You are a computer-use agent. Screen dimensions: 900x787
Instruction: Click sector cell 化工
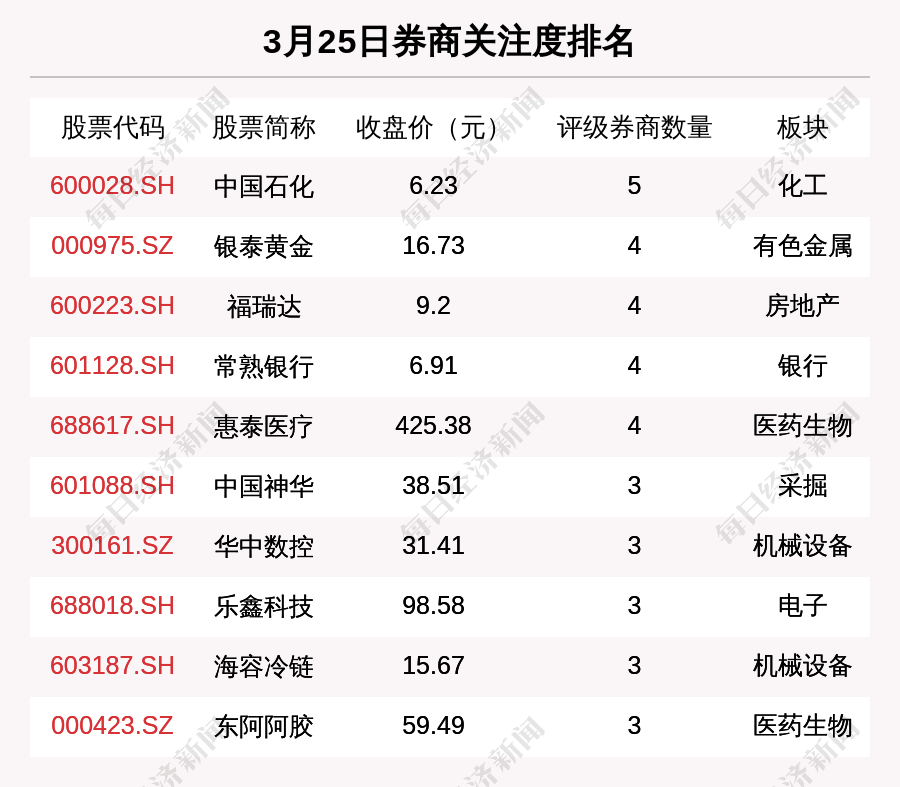point(802,186)
